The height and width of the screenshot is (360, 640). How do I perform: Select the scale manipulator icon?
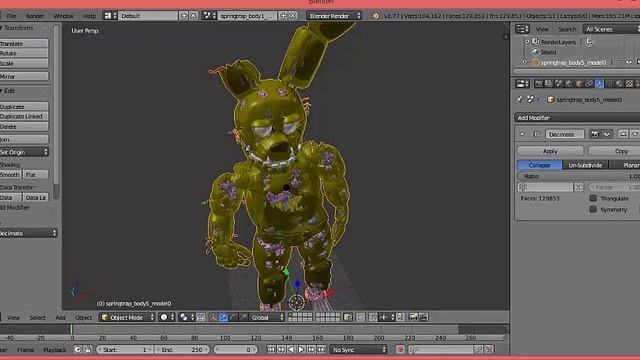point(243,317)
